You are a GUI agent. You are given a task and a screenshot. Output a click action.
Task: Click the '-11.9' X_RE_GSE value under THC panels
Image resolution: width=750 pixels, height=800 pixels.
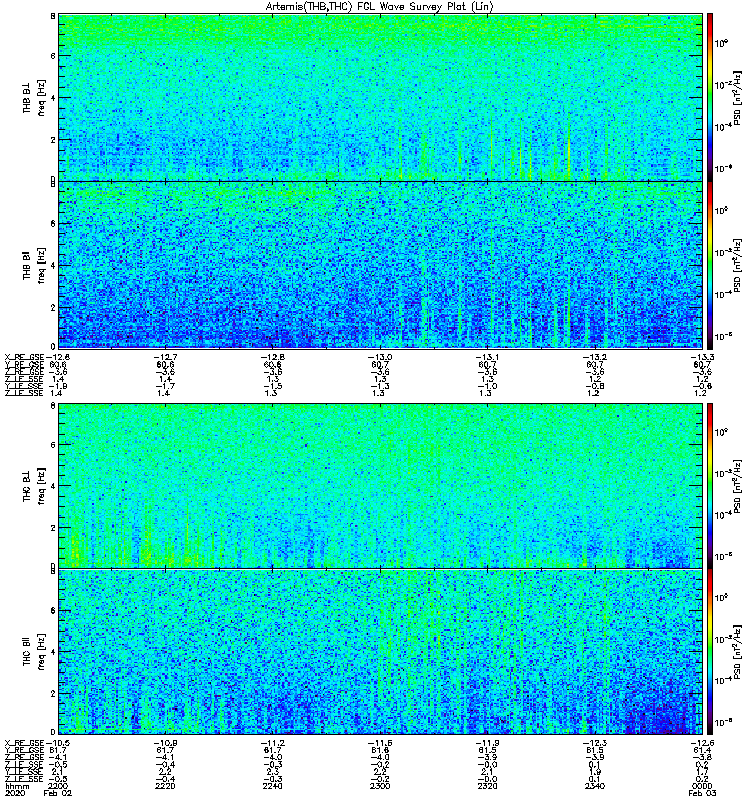(x=487, y=743)
